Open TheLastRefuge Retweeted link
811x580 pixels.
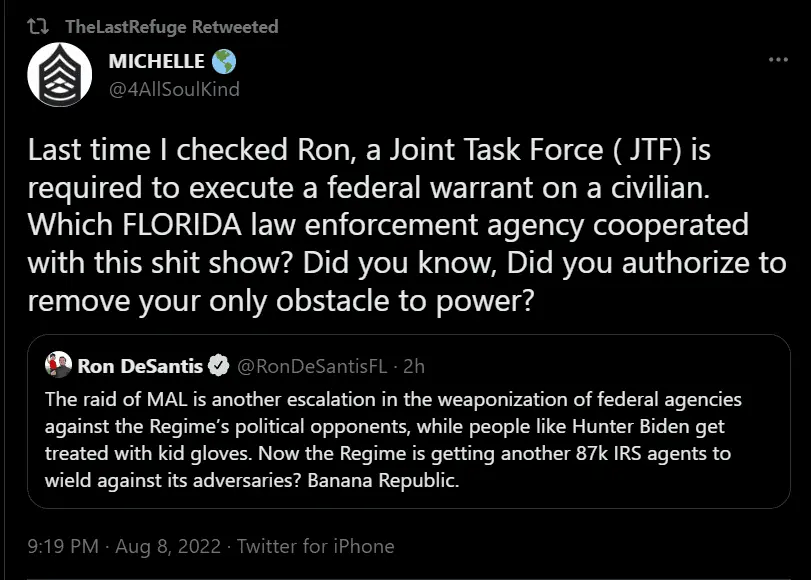[171, 27]
